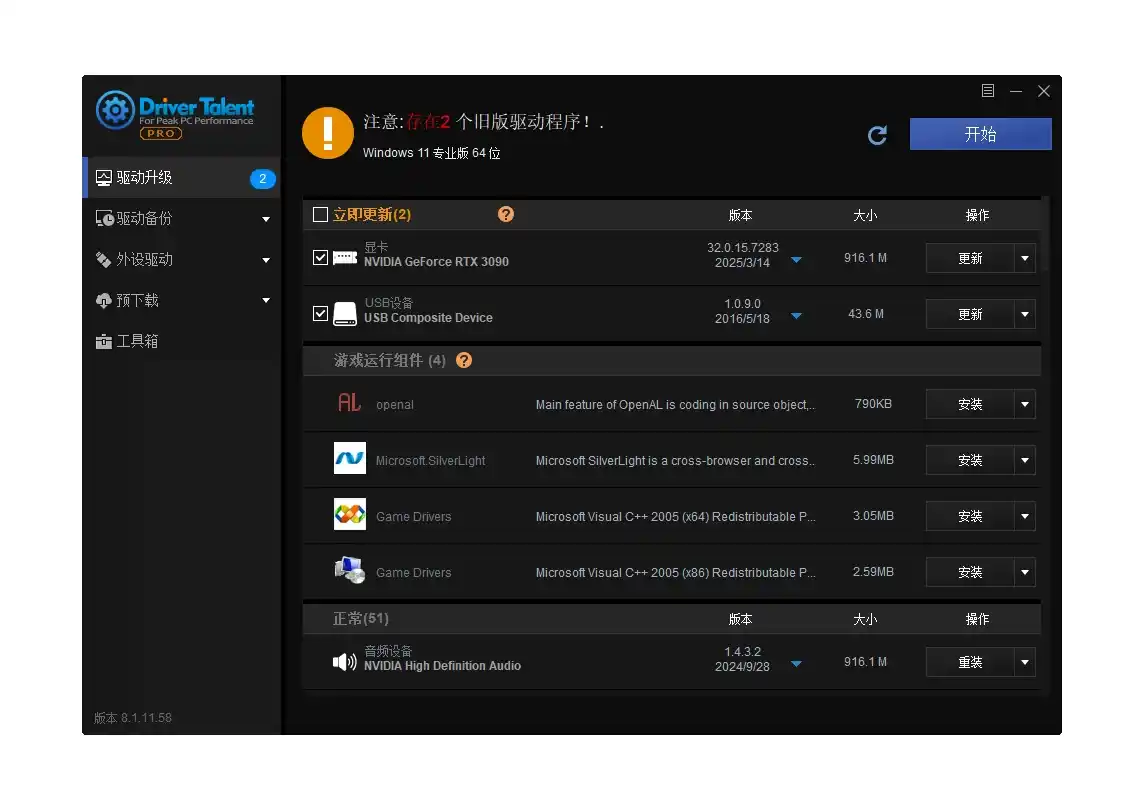Open action dropdown arrow for USB Composite Device
This screenshot has width=1139, height=786.
(x=1025, y=314)
